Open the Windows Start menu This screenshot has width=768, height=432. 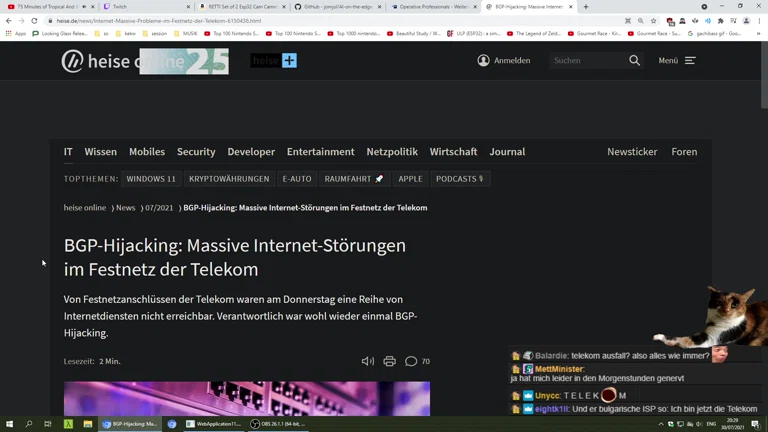pyautogui.click(x=9, y=424)
